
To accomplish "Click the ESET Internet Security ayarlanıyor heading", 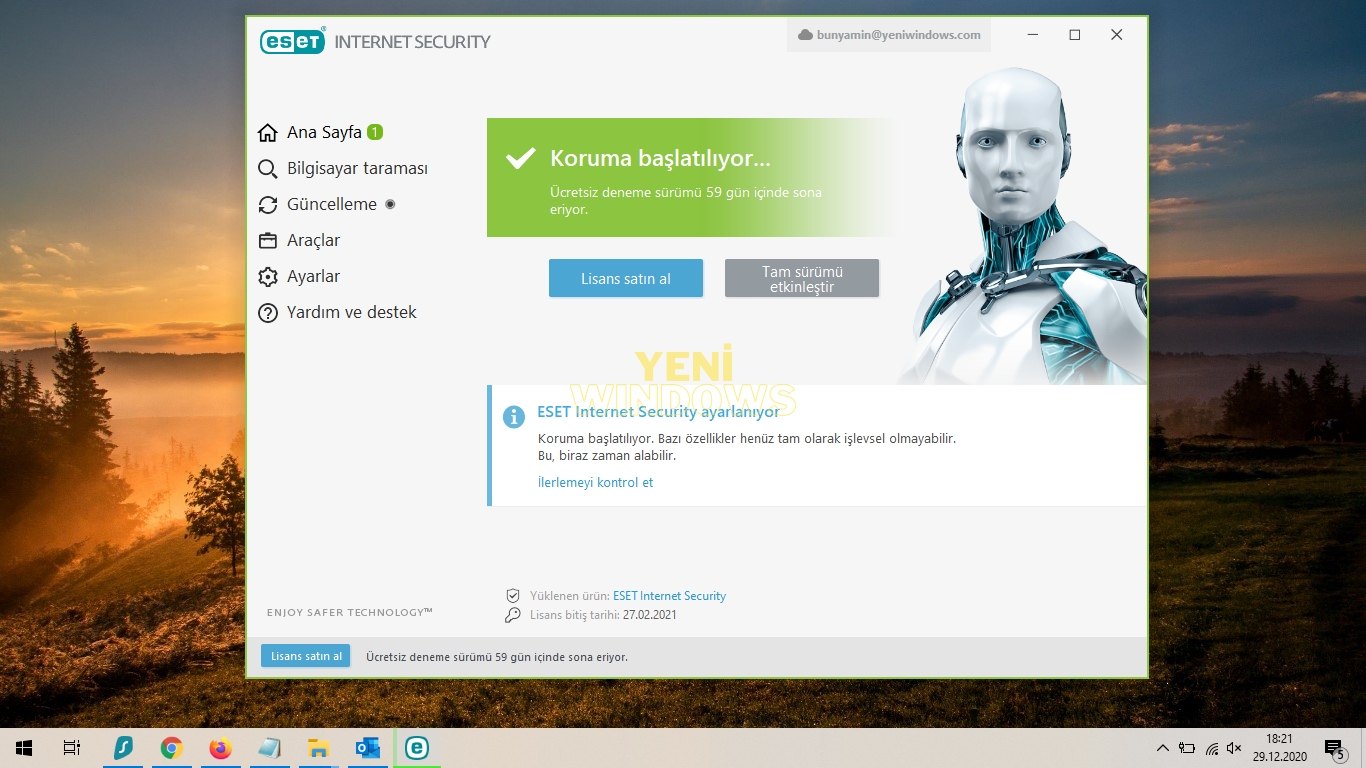I will pyautogui.click(x=658, y=411).
